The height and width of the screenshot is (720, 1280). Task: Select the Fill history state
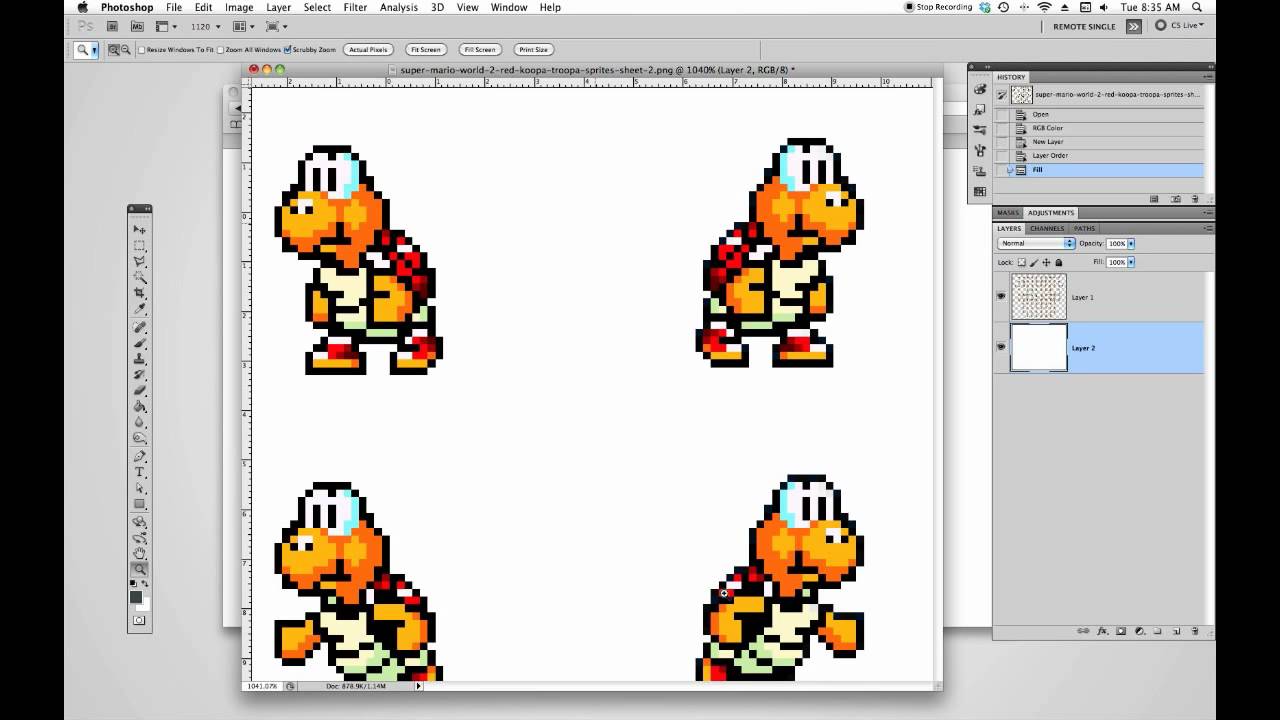1037,169
